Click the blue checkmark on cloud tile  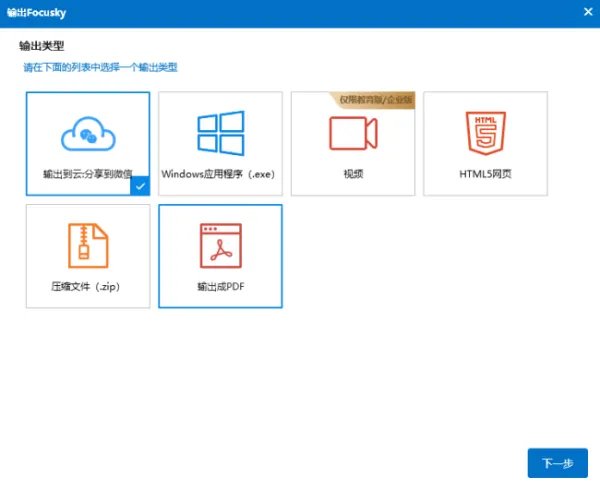coord(141,186)
